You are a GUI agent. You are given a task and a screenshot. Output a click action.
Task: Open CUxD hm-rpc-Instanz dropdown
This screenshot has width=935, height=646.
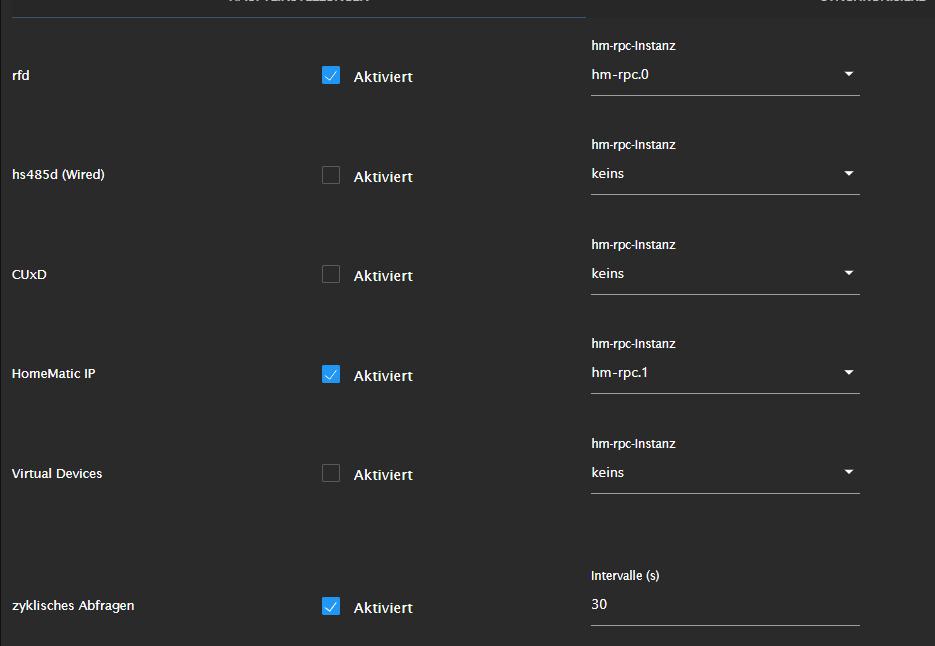click(x=725, y=273)
